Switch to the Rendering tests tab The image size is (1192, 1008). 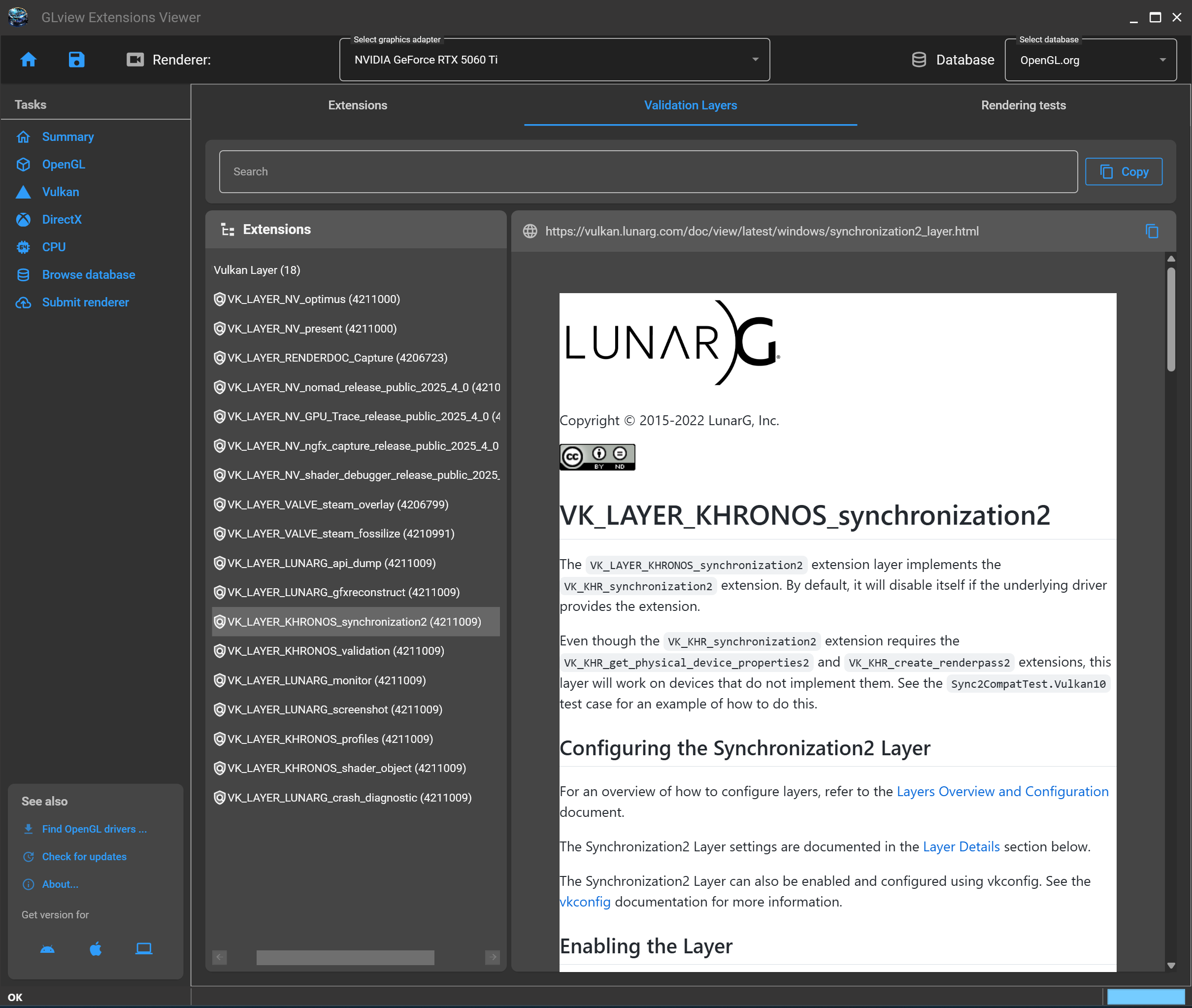(x=1023, y=105)
